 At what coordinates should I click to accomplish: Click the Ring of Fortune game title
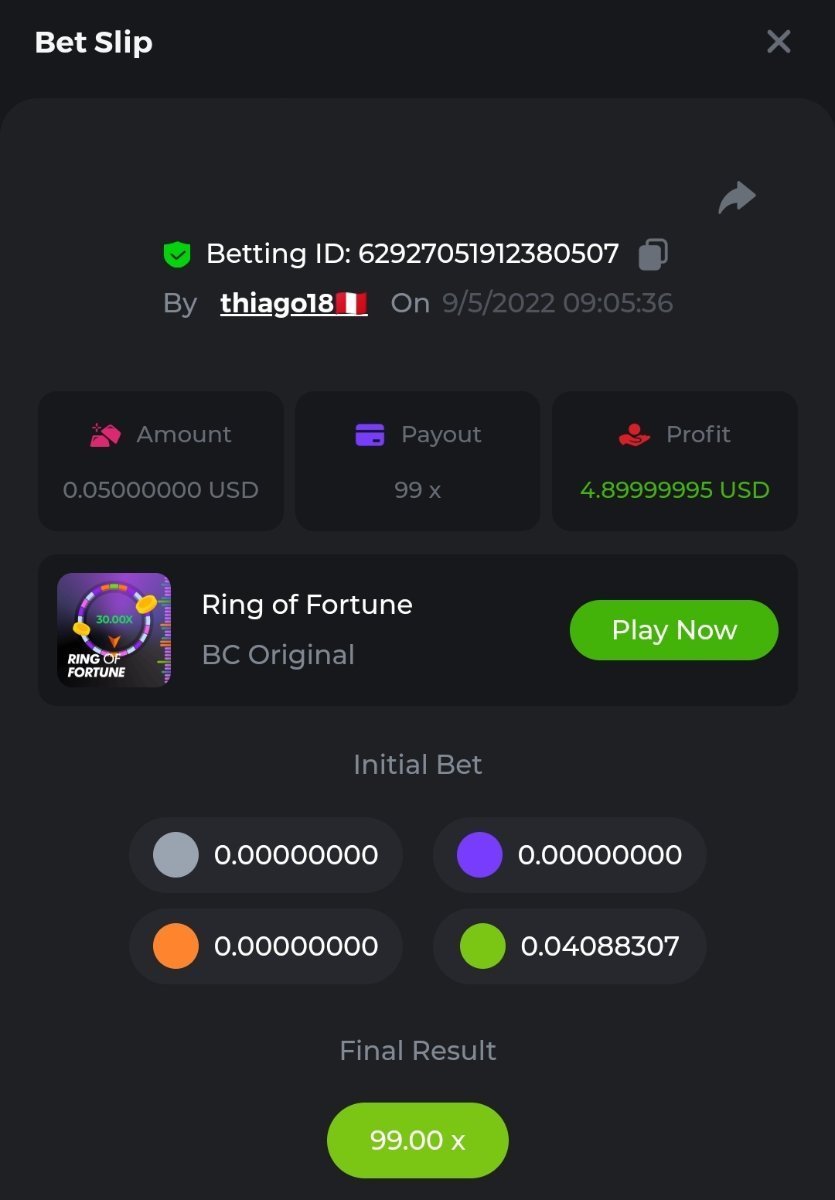pyautogui.click(x=307, y=605)
